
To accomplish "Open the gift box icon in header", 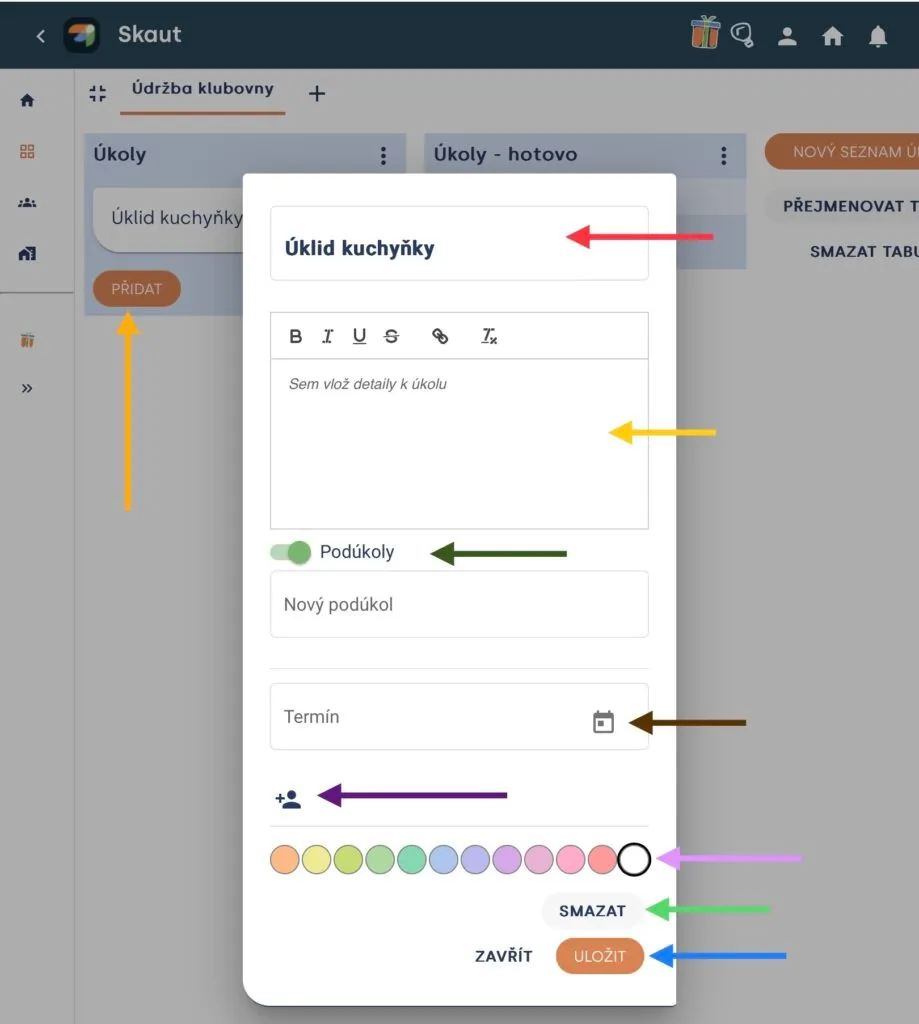I will point(705,33).
